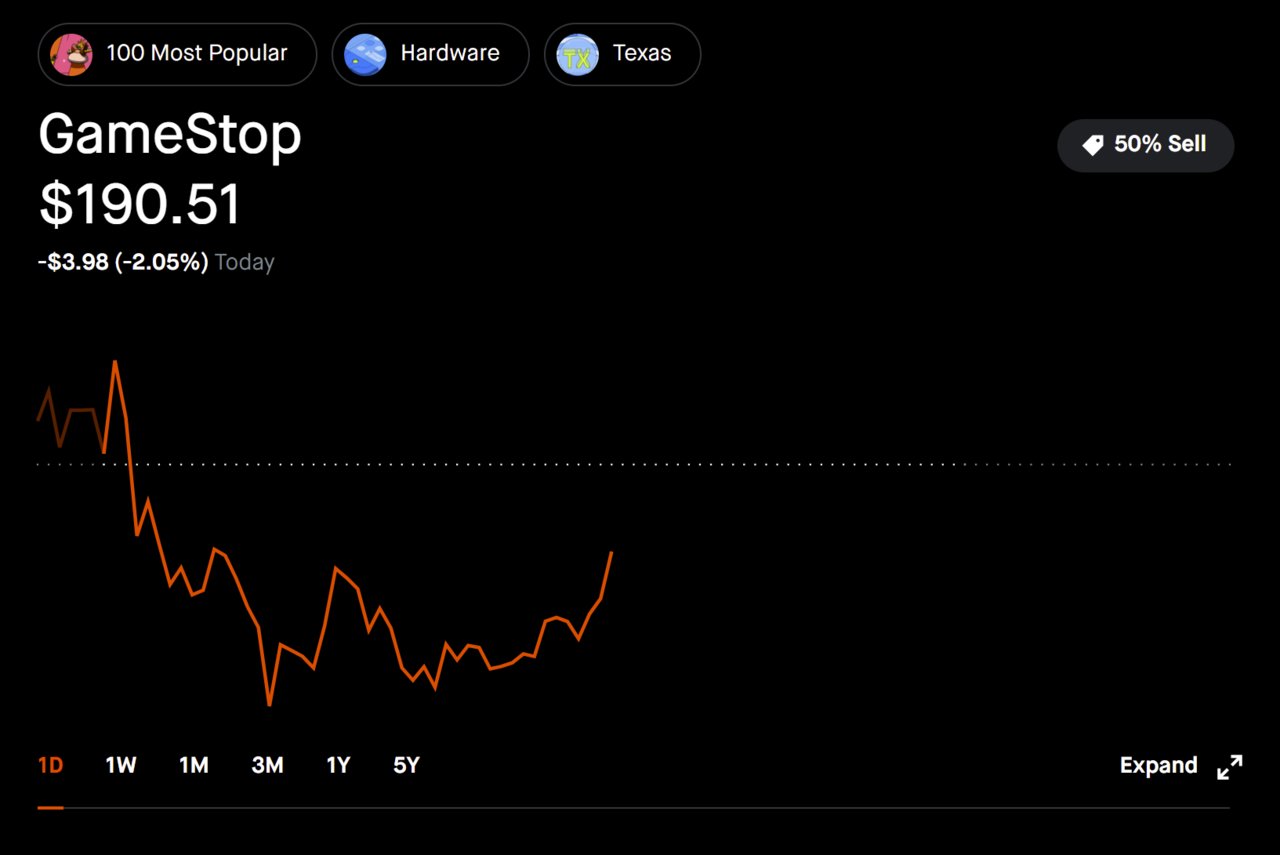Viewport: 1280px width, 855px height.
Task: Open the Texas category chip
Action: pos(622,54)
